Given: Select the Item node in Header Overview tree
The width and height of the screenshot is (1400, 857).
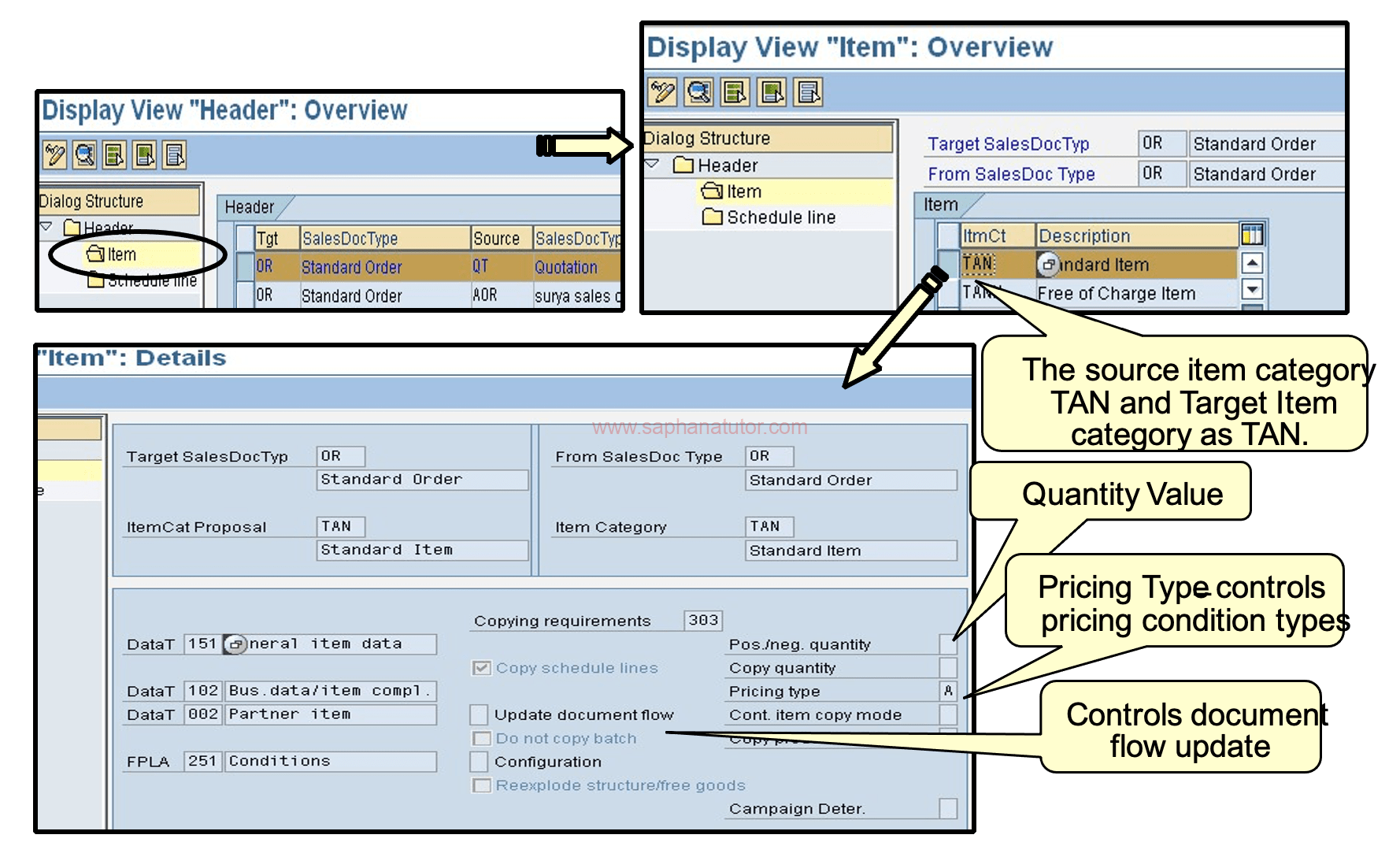Looking at the screenshot, I should (x=112, y=254).
